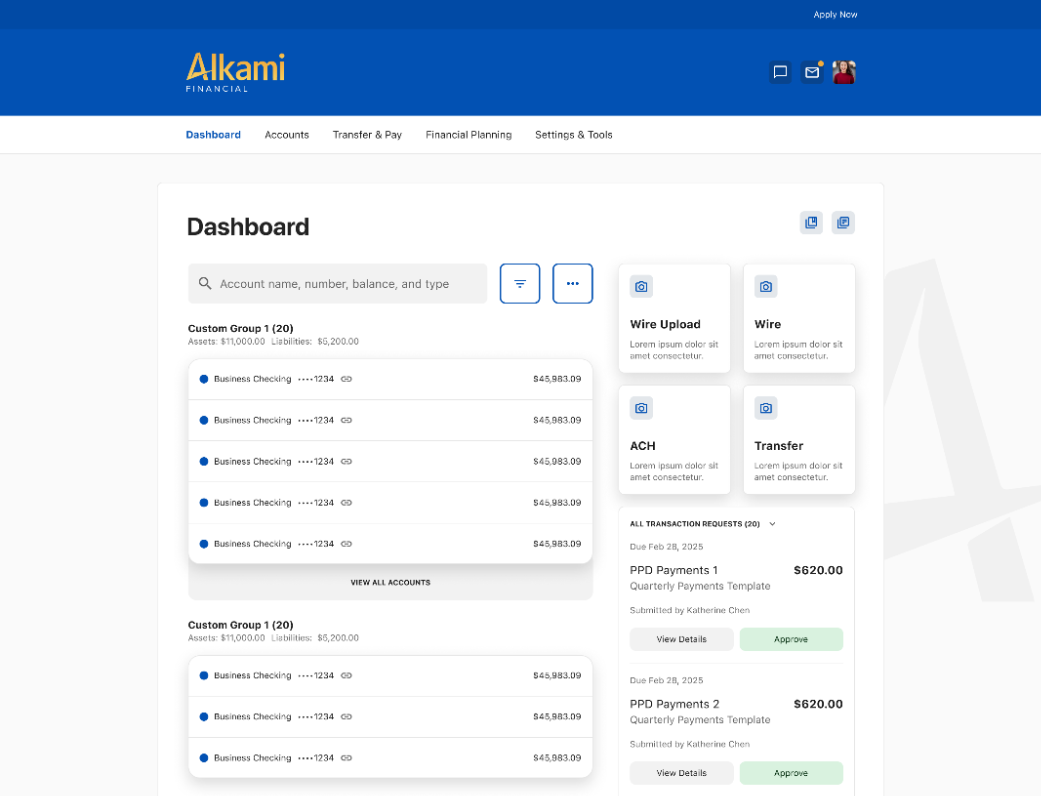1042x796 pixels.
Task: Click the Apply Now link
Action: click(835, 15)
